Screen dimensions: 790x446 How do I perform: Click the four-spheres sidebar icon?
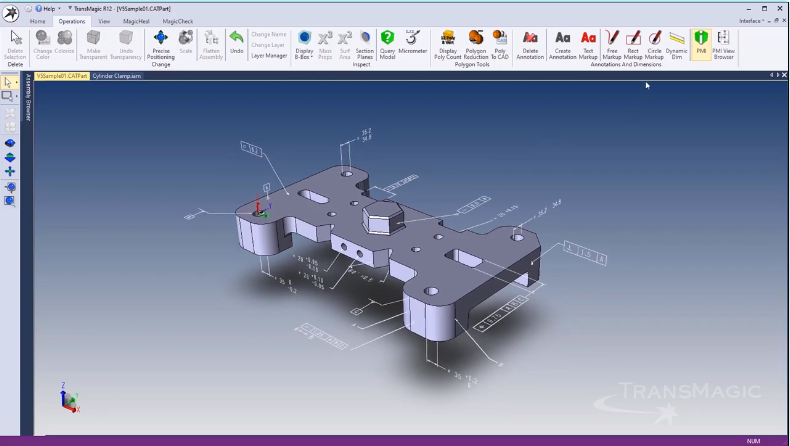click(10, 127)
